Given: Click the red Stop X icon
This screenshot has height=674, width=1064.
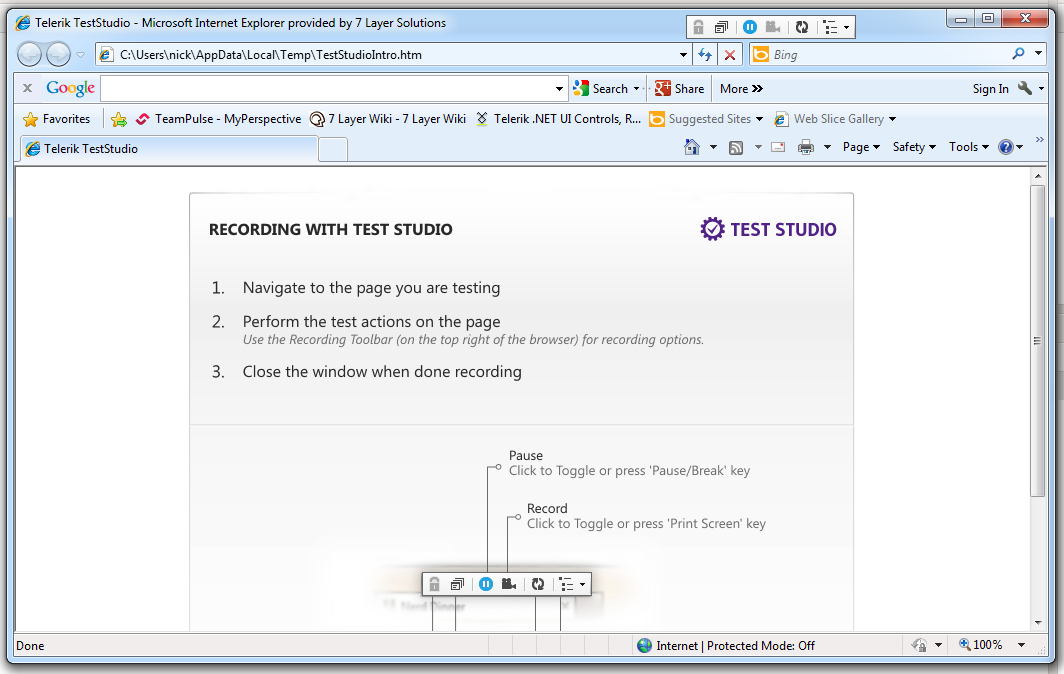Looking at the screenshot, I should pyautogui.click(x=730, y=55).
